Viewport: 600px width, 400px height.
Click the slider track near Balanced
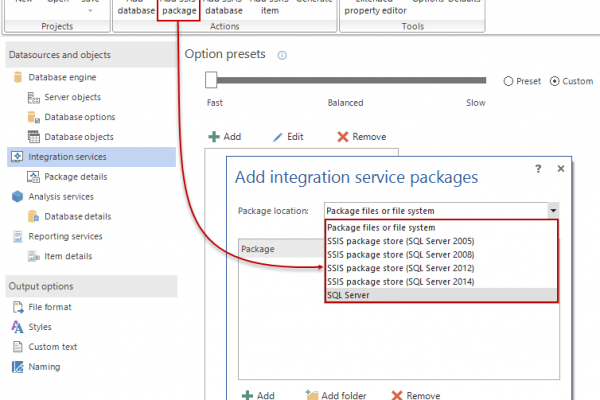click(346, 80)
